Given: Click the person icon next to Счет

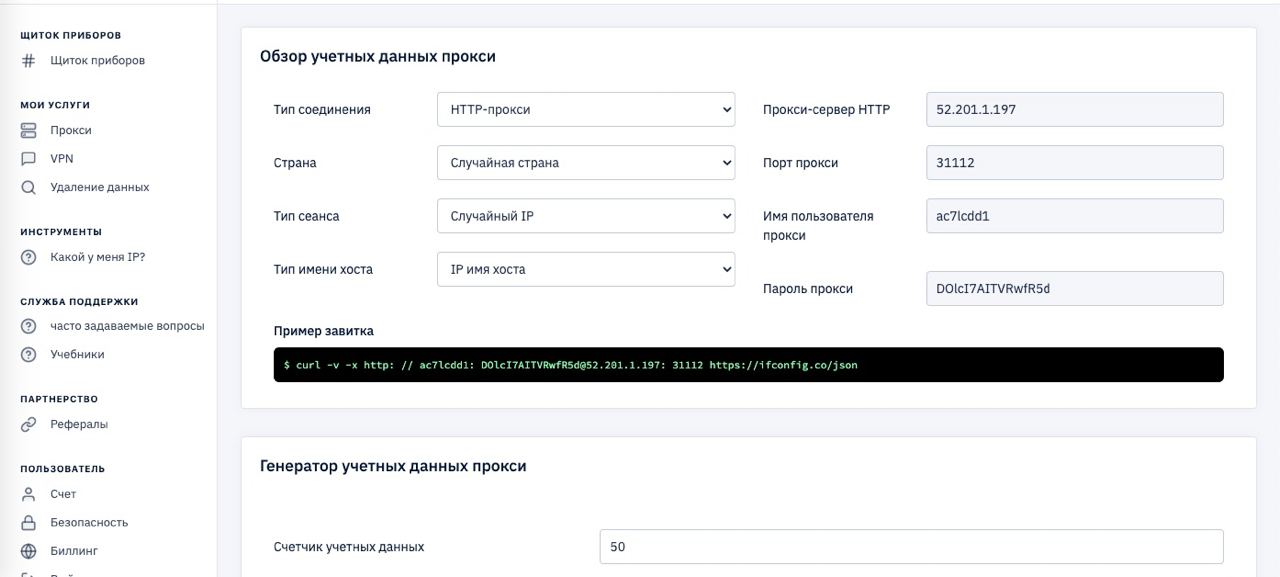Looking at the screenshot, I should click(29, 495).
